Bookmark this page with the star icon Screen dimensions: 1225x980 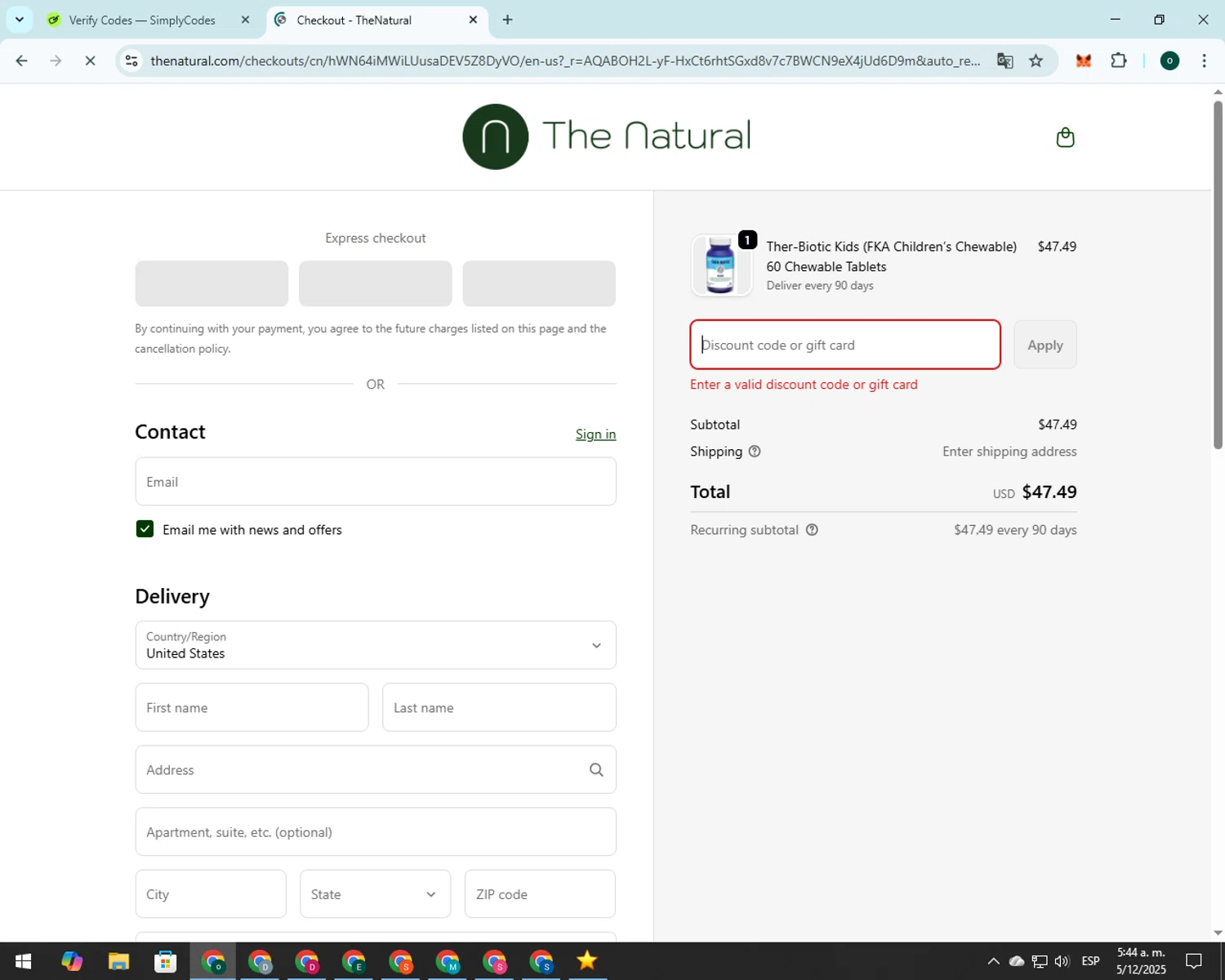(1036, 60)
